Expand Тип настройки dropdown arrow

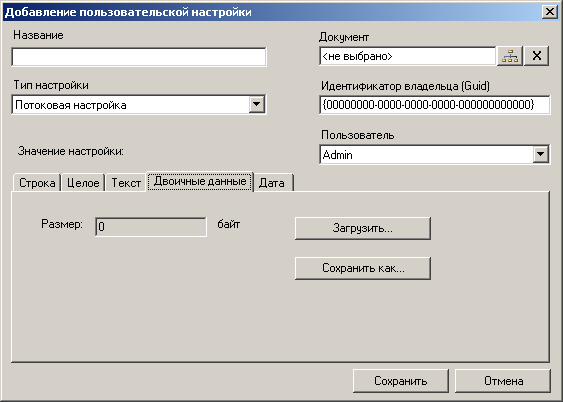[257, 104]
